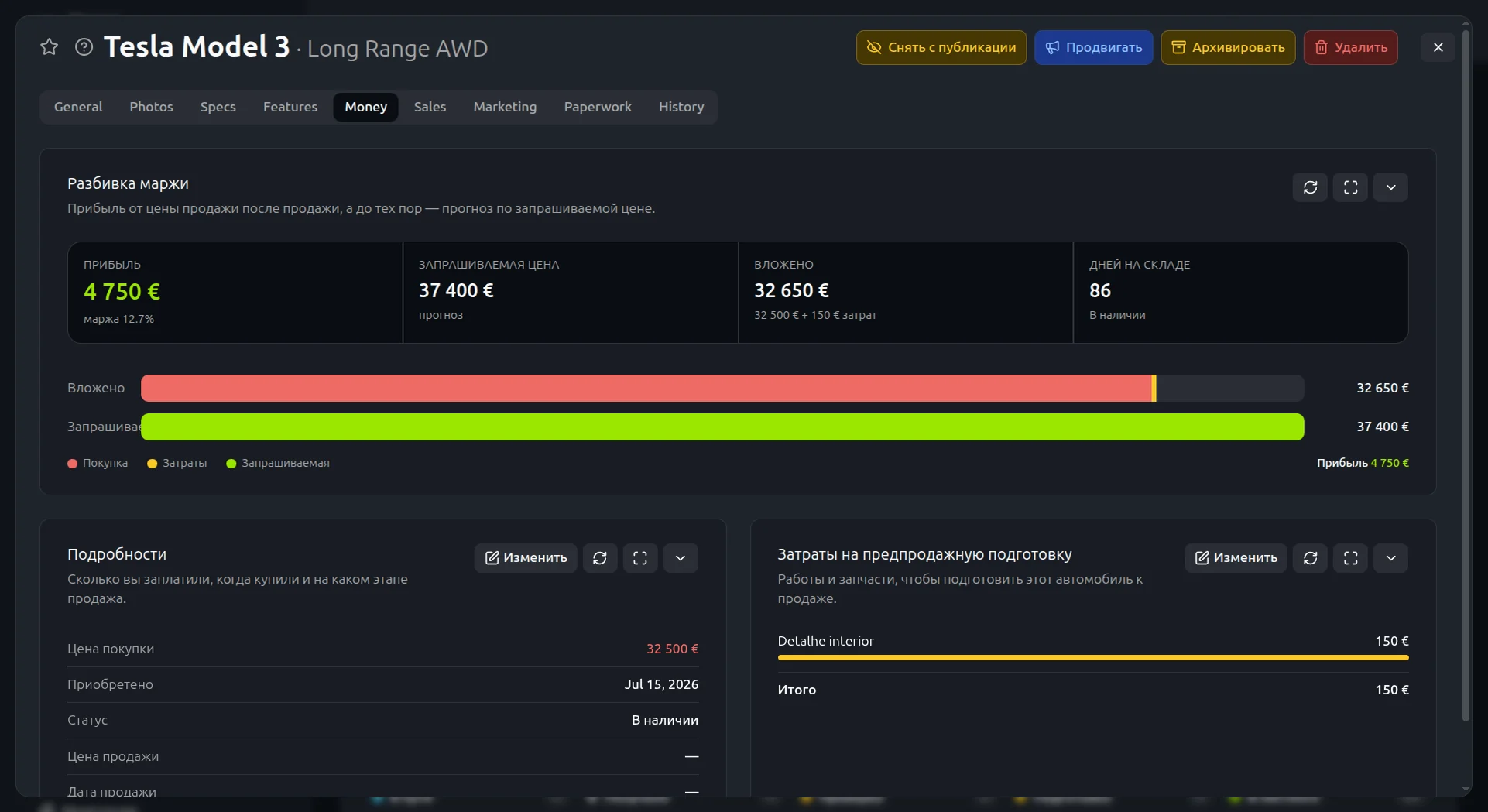Open the Paperwork tab
This screenshot has height=812, width=1488.
click(x=598, y=107)
